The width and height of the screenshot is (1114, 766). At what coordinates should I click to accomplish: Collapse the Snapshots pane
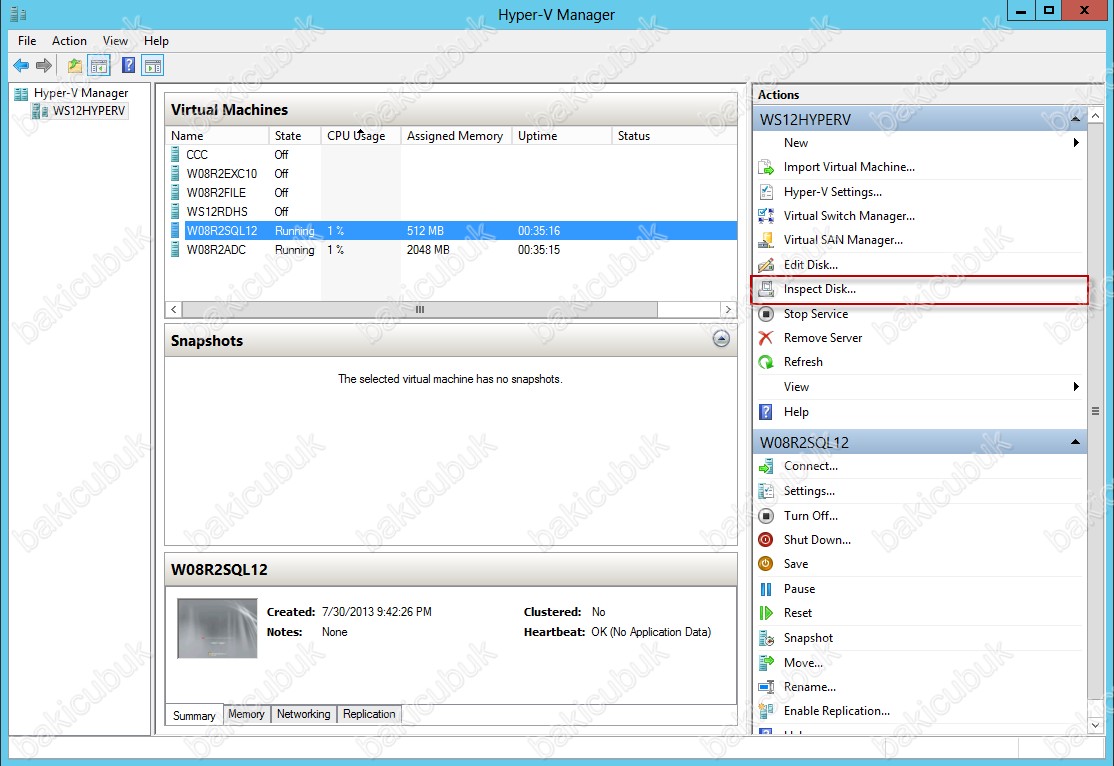tap(721, 339)
